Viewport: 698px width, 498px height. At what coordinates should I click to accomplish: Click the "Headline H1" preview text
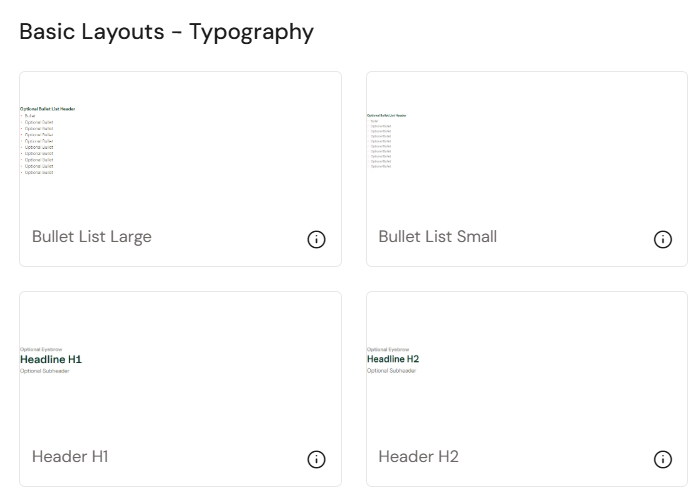coord(51,359)
